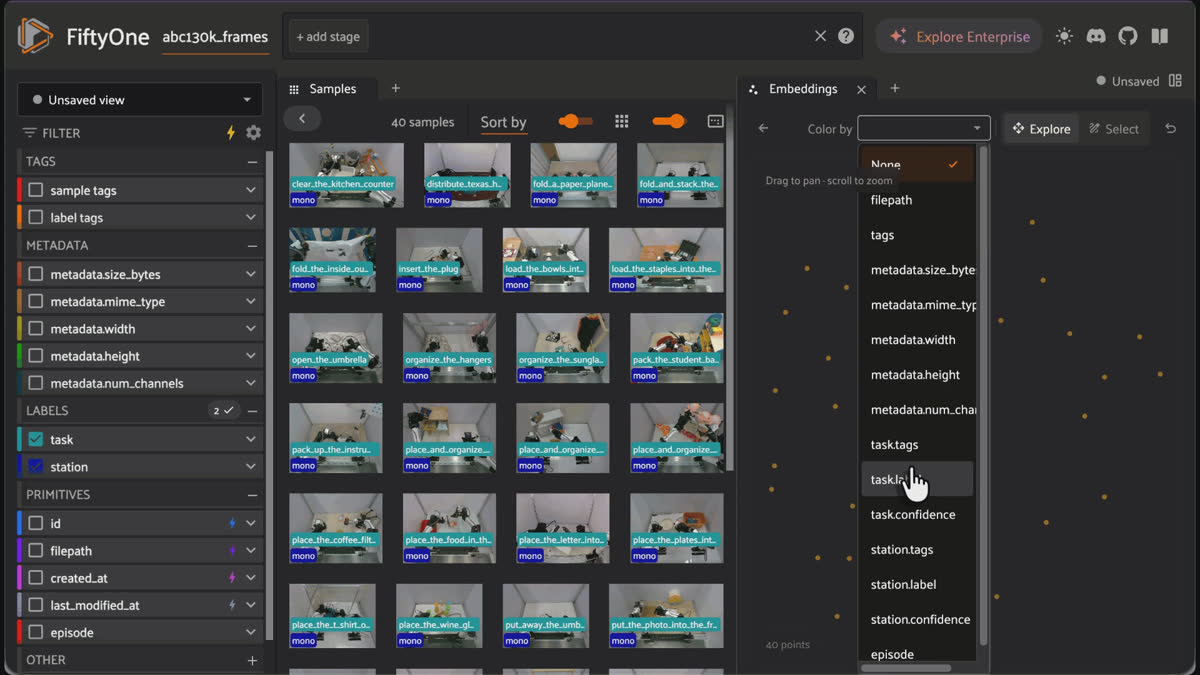This screenshot has height=675, width=1200.
Task: Open help via the question mark icon
Action: [846, 36]
